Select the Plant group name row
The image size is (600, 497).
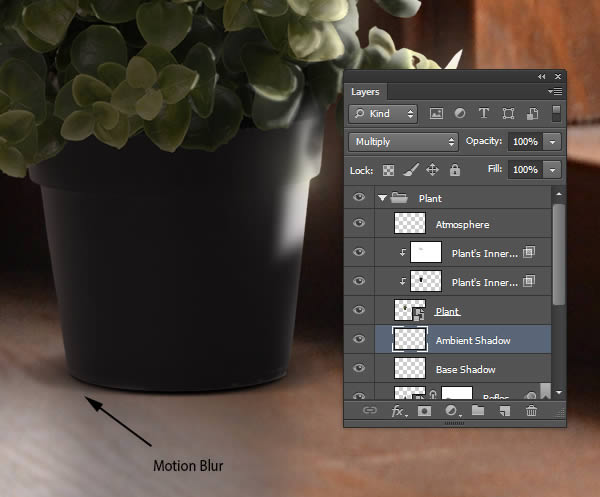(x=463, y=198)
